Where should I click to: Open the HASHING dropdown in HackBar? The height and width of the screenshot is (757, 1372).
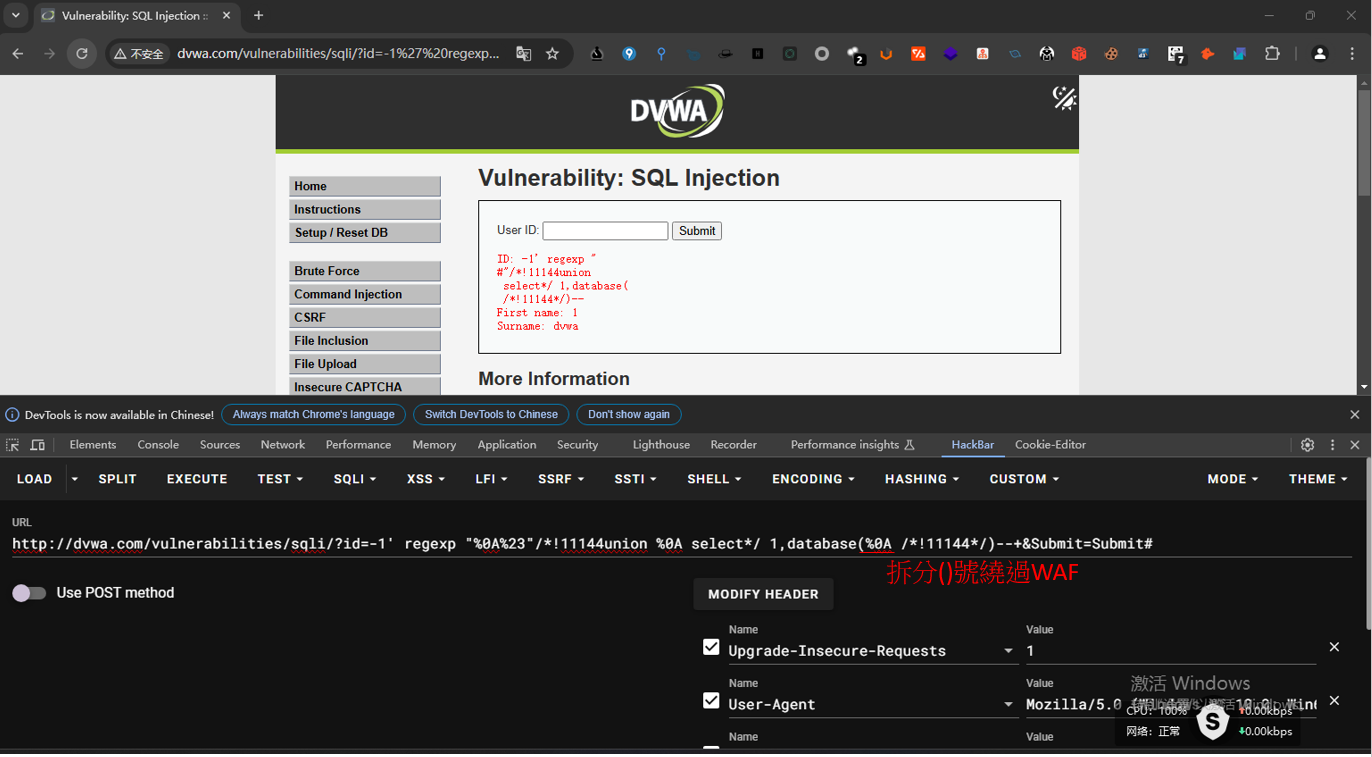pos(922,479)
